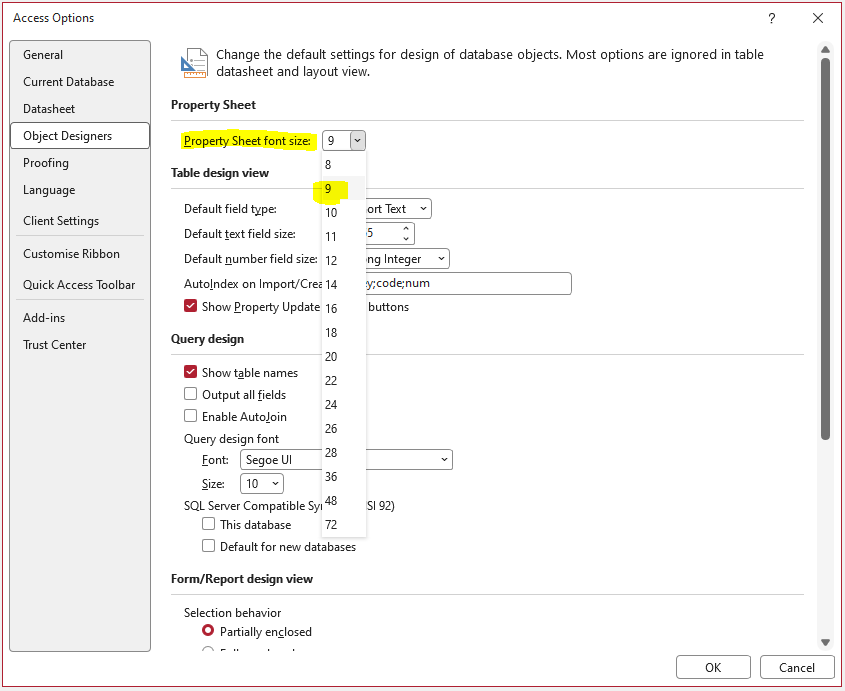
Task: Toggle Show Property Update Options checkbox
Action: pos(190,306)
